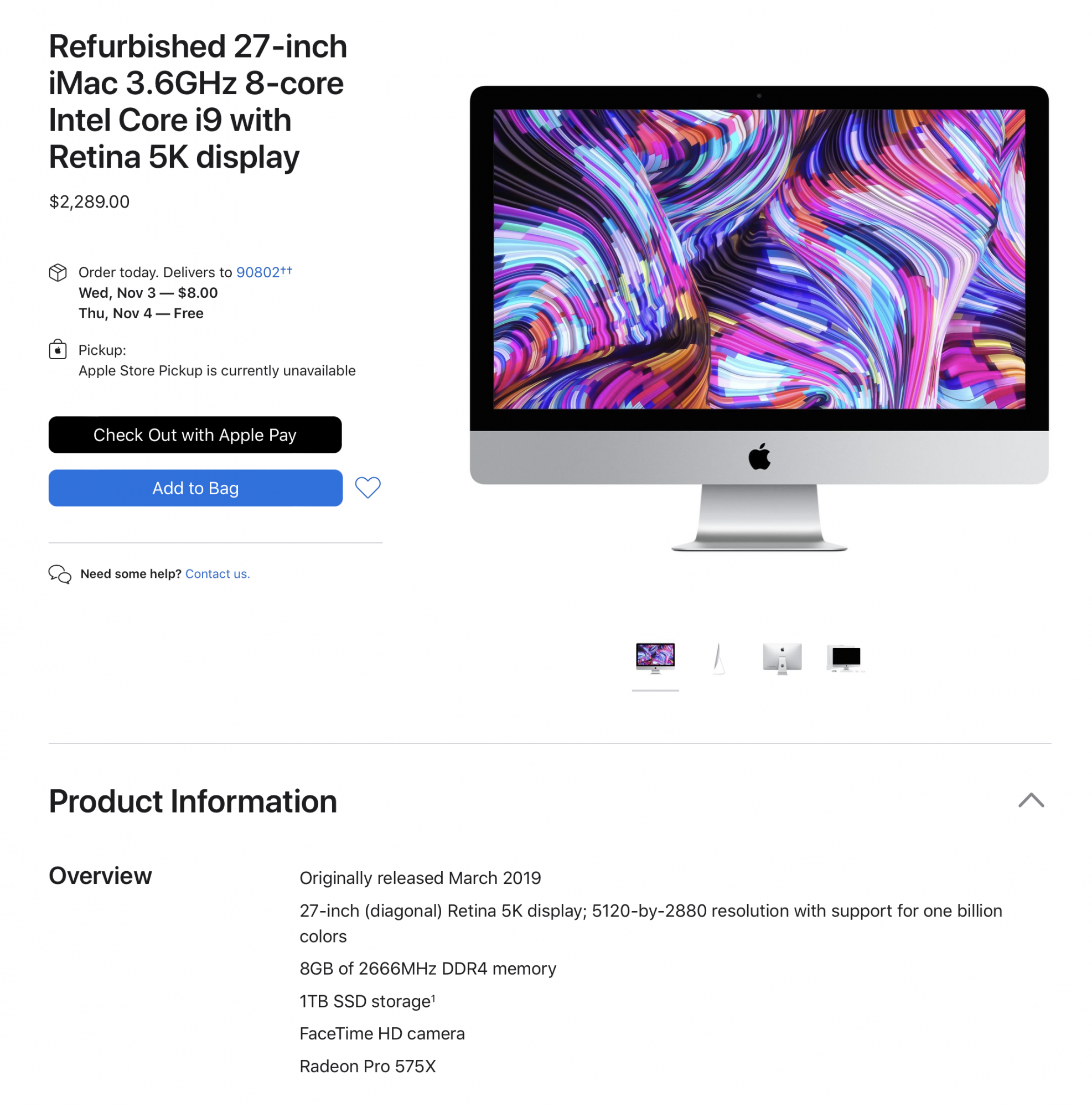Select the rear view iMac thumbnail

pyautogui.click(x=782, y=658)
